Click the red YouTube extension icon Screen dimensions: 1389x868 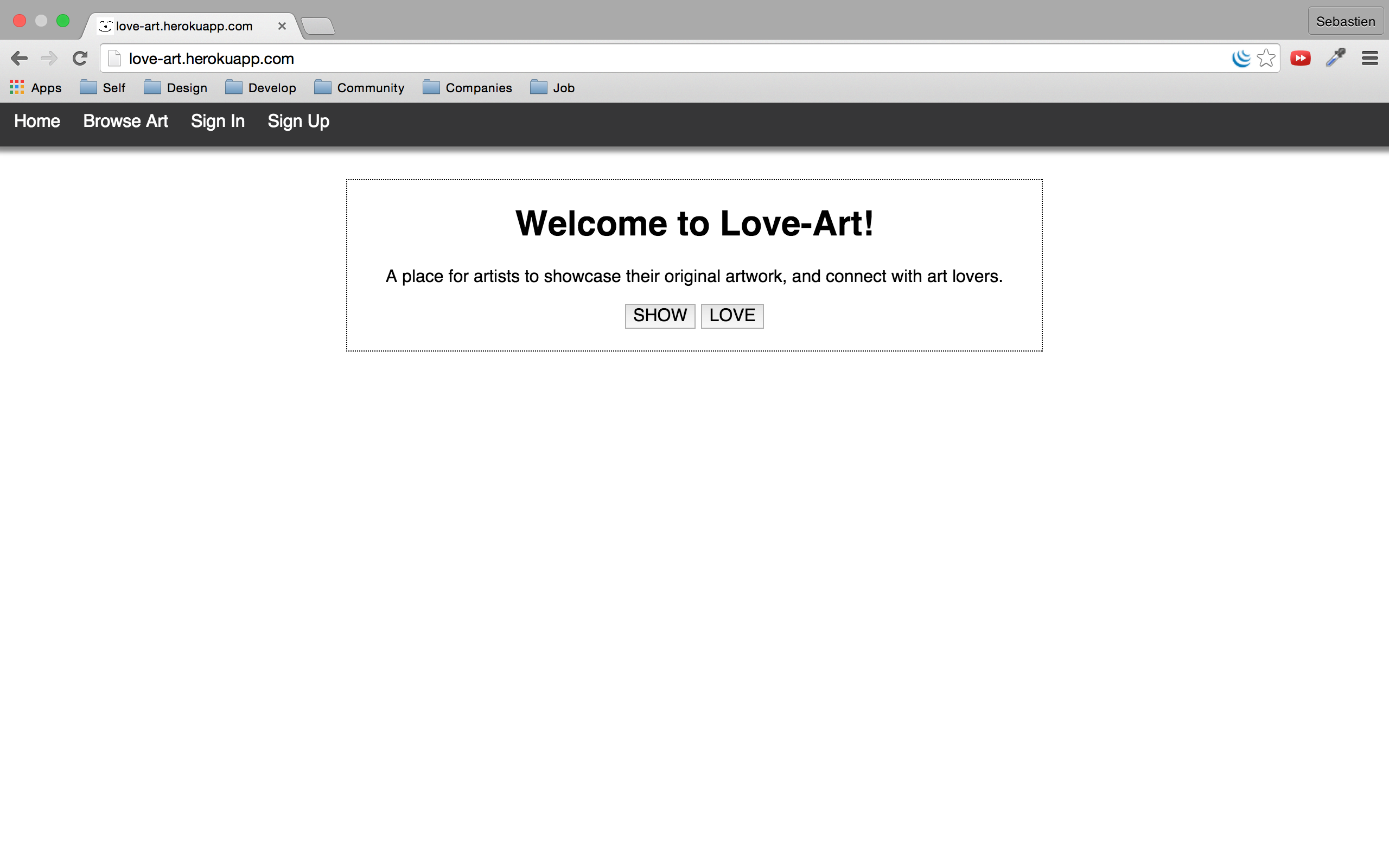(1300, 58)
